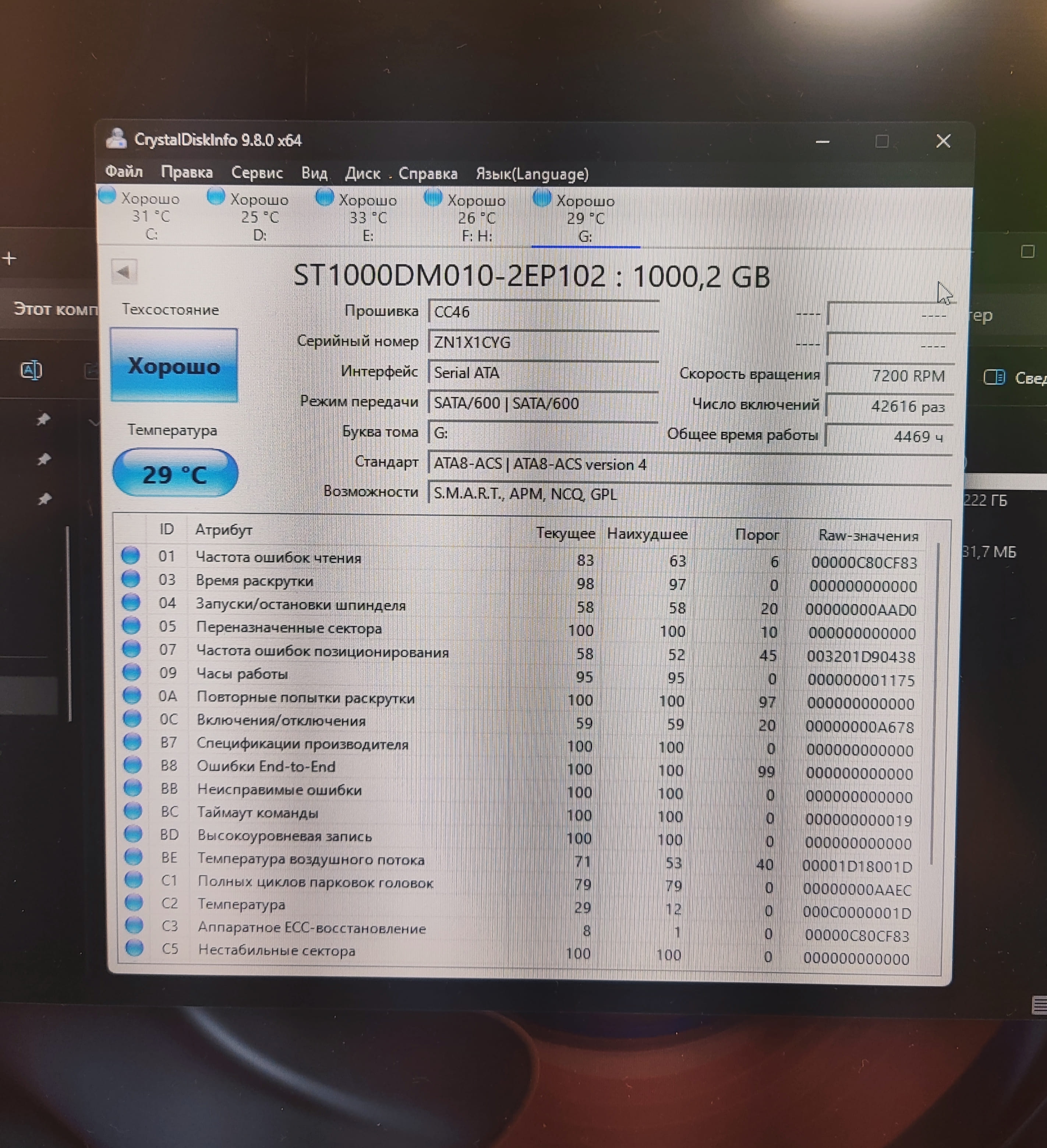
Task: Click the Интерфейс field Serial ATA
Action: [x=543, y=373]
